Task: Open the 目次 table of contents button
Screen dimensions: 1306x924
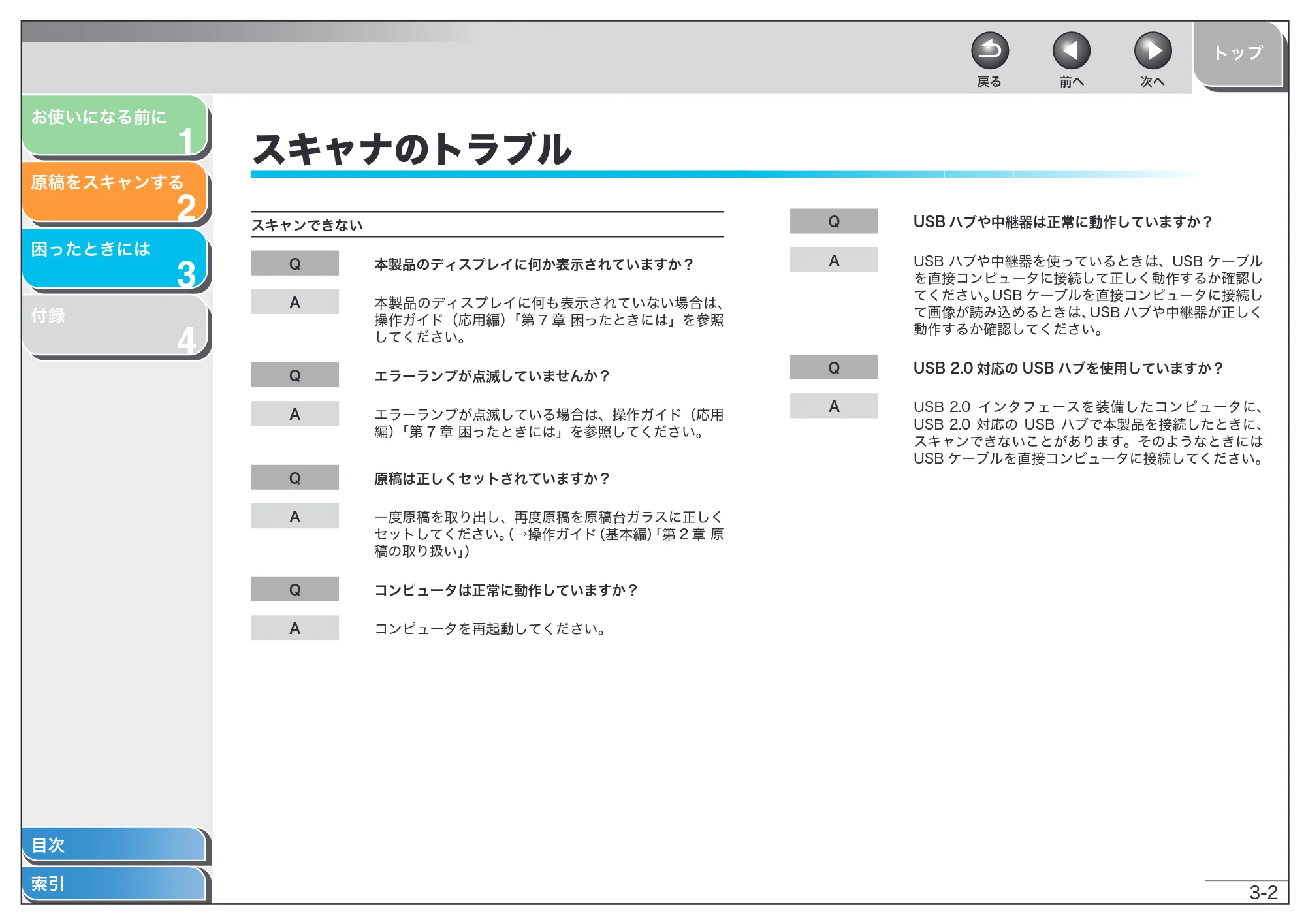Action: (114, 845)
